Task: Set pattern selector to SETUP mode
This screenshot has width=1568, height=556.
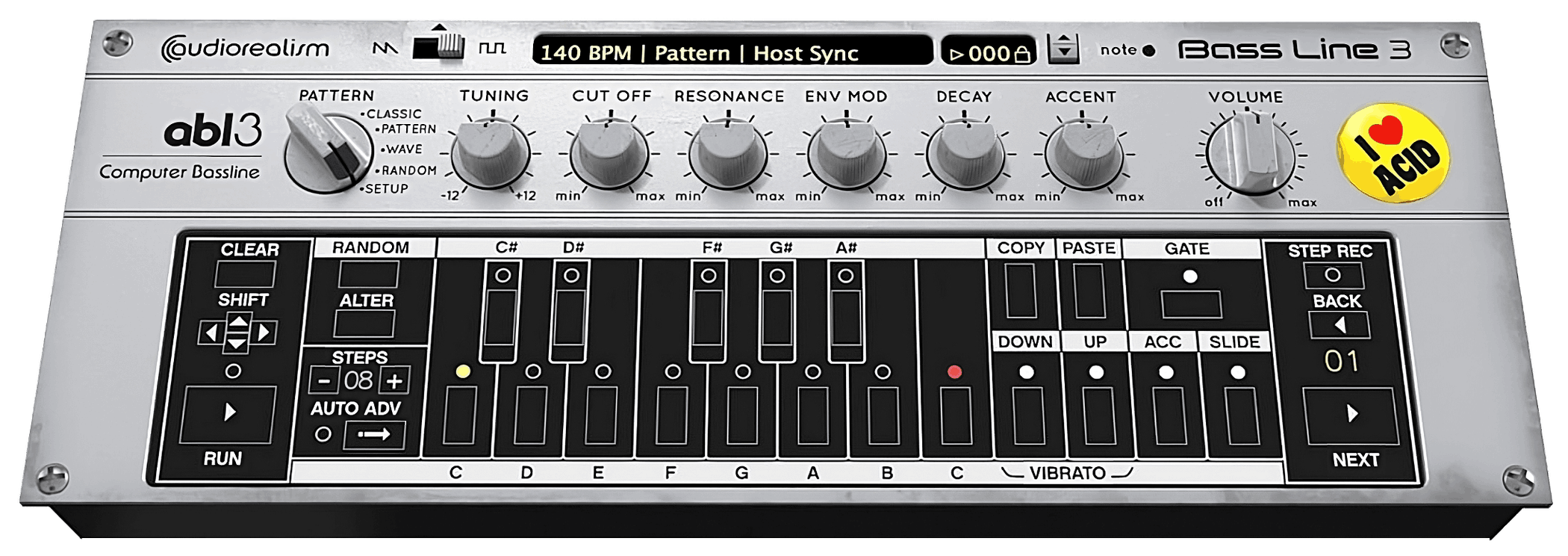Action: [x=385, y=189]
